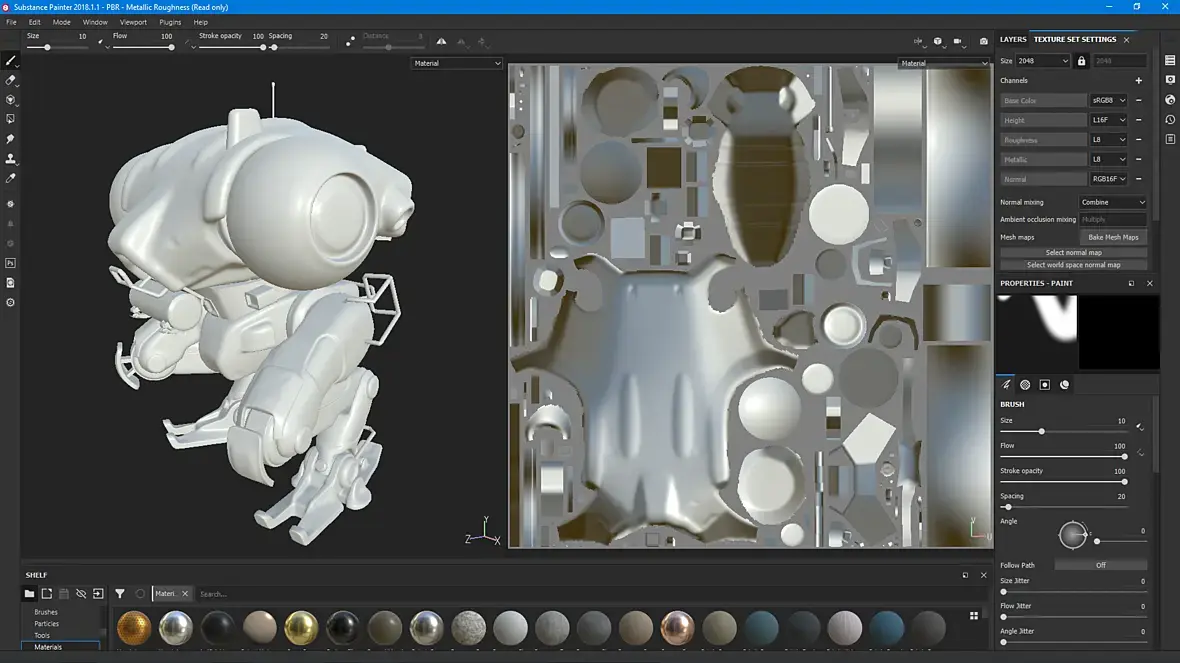
Task: Open the Plugins menu
Action: pos(171,22)
